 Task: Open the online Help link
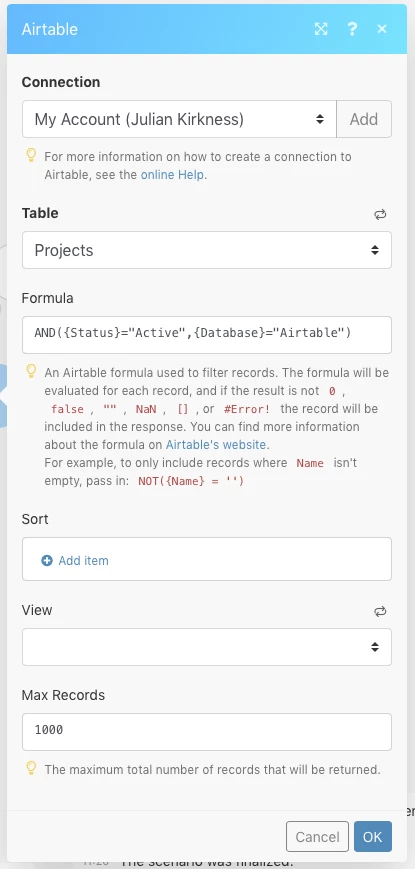tap(172, 175)
